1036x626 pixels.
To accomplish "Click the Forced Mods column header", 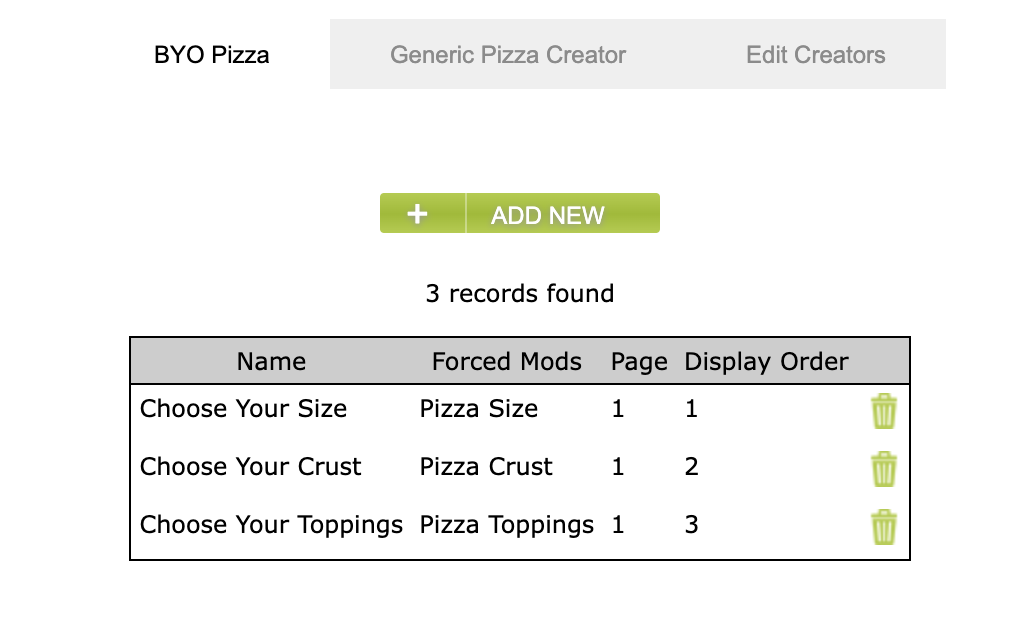I will coord(506,361).
